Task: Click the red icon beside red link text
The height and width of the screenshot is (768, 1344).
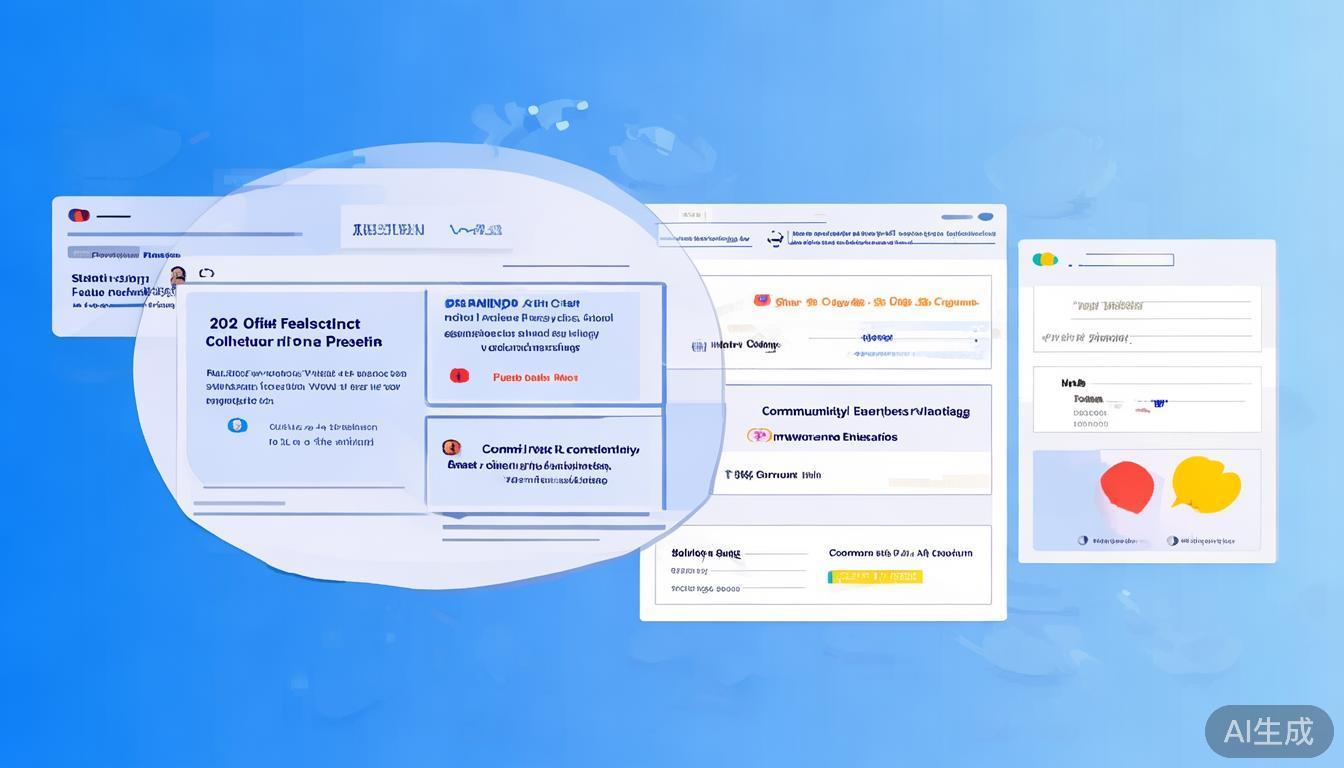Action: click(x=459, y=376)
